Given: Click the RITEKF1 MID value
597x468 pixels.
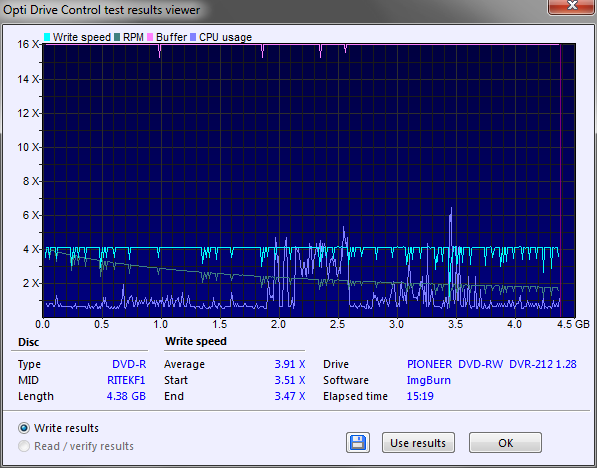Looking at the screenshot, I should coord(126,380).
